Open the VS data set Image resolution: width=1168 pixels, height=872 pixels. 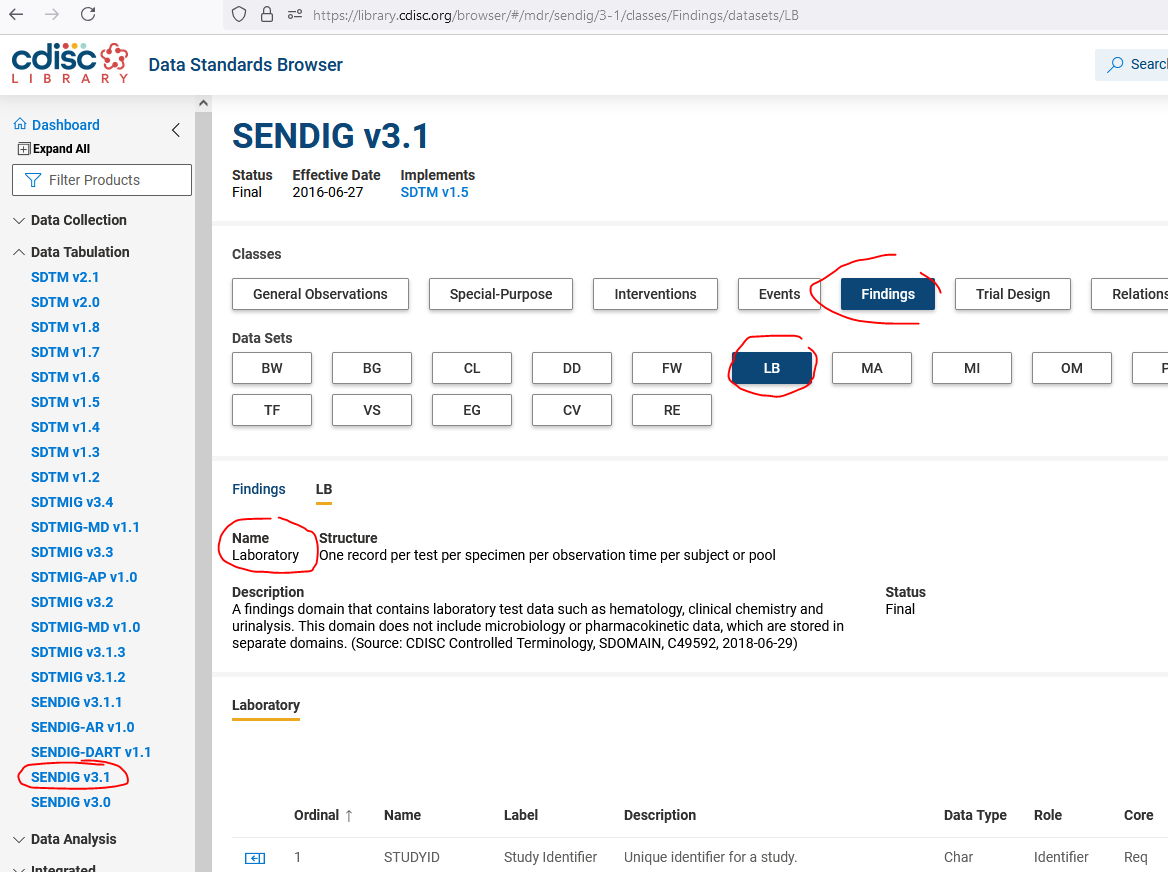click(372, 410)
